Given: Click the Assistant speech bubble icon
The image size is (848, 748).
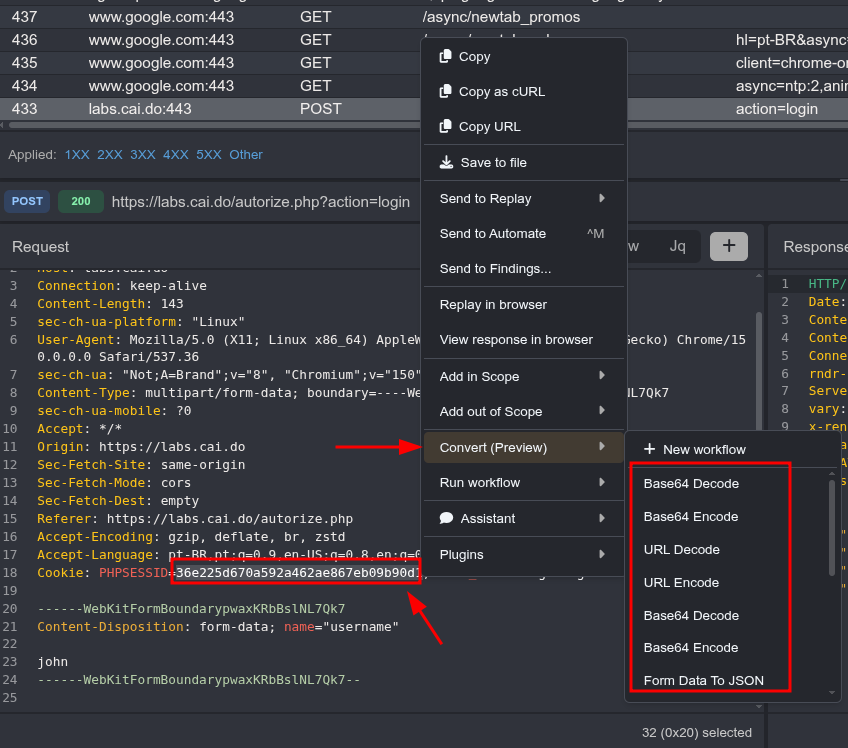Looking at the screenshot, I should tap(446, 518).
